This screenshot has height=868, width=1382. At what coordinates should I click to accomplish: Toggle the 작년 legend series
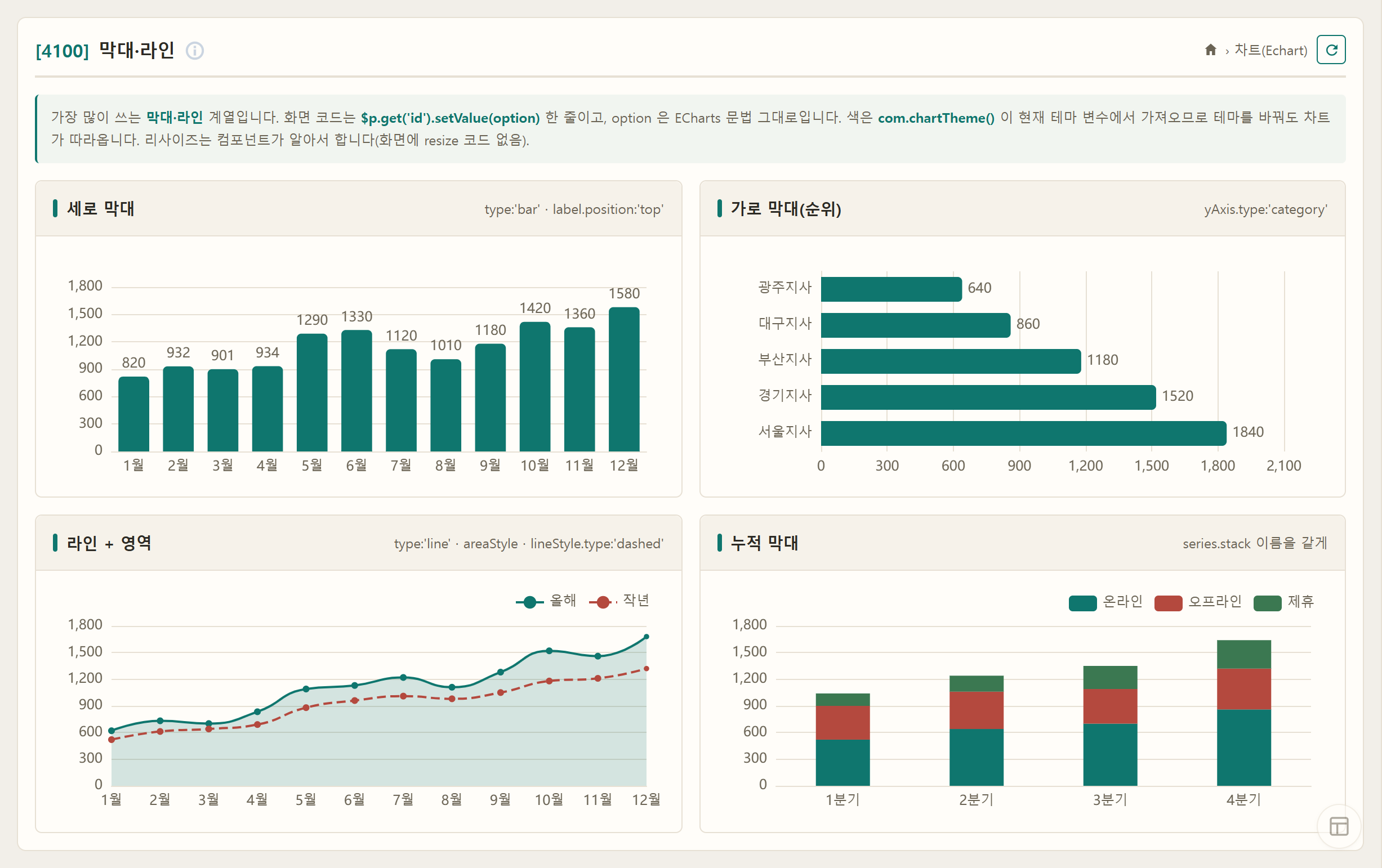pyautogui.click(x=619, y=601)
